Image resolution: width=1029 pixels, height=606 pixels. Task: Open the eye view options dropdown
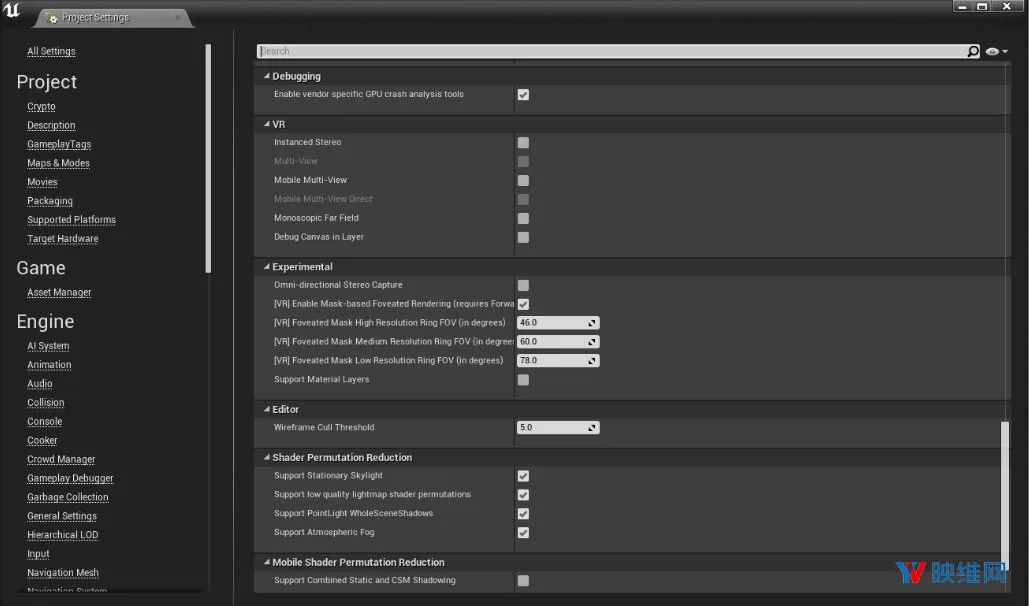click(996, 51)
